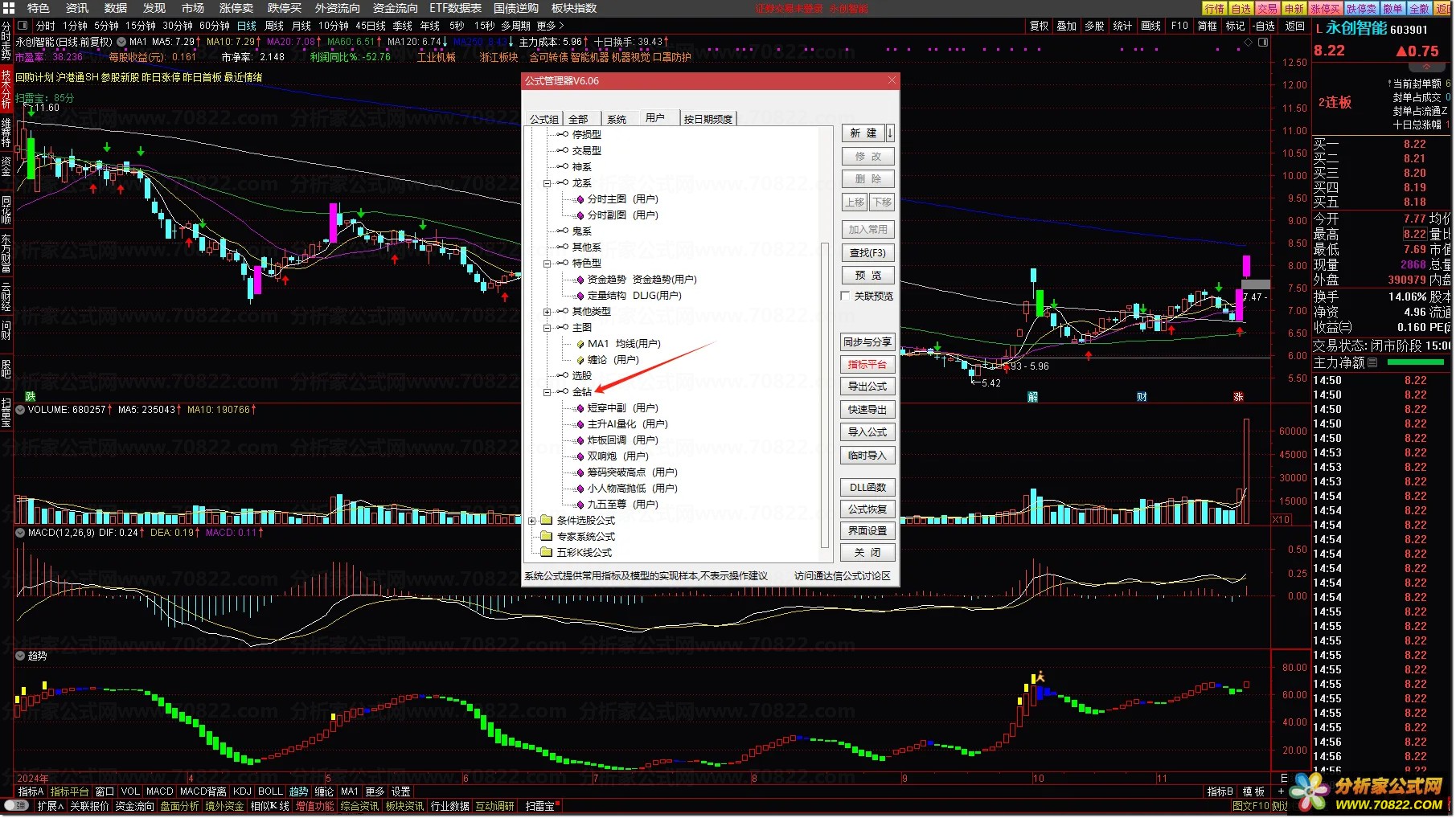Click the 停损型 formula group icon
This screenshot has width=1456, height=818.
(563, 134)
